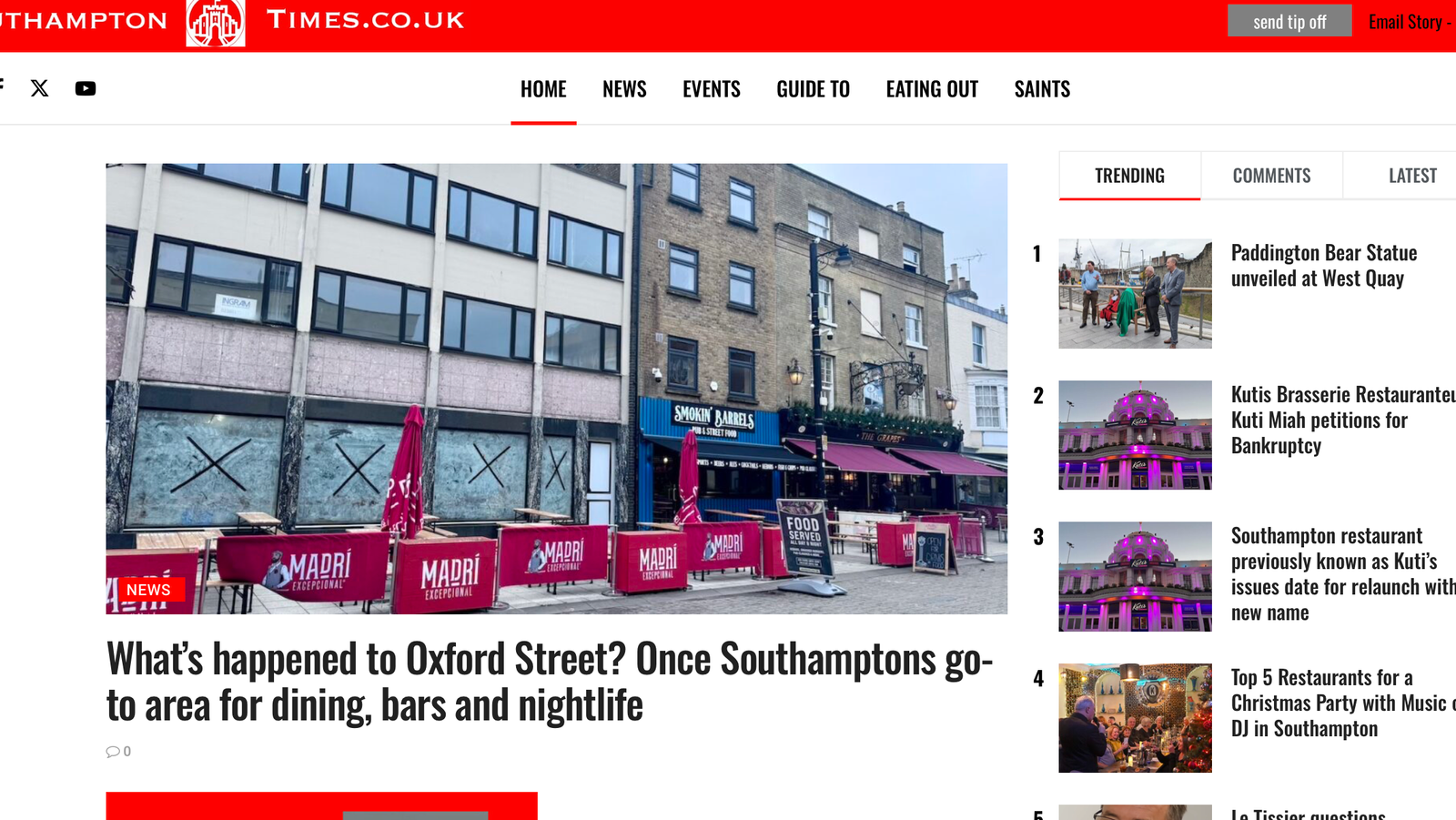Click the red NEWS category badge on image
1456x820 pixels.
pyautogui.click(x=148, y=590)
